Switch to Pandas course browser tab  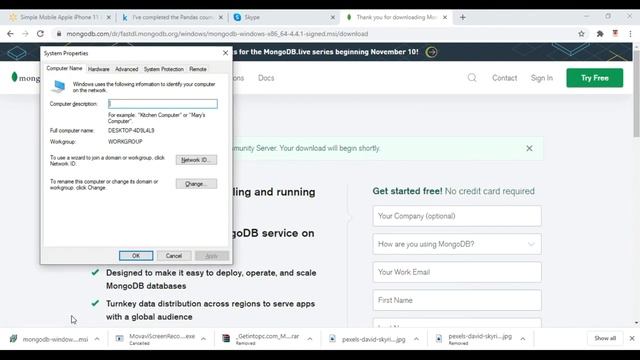coord(171,17)
